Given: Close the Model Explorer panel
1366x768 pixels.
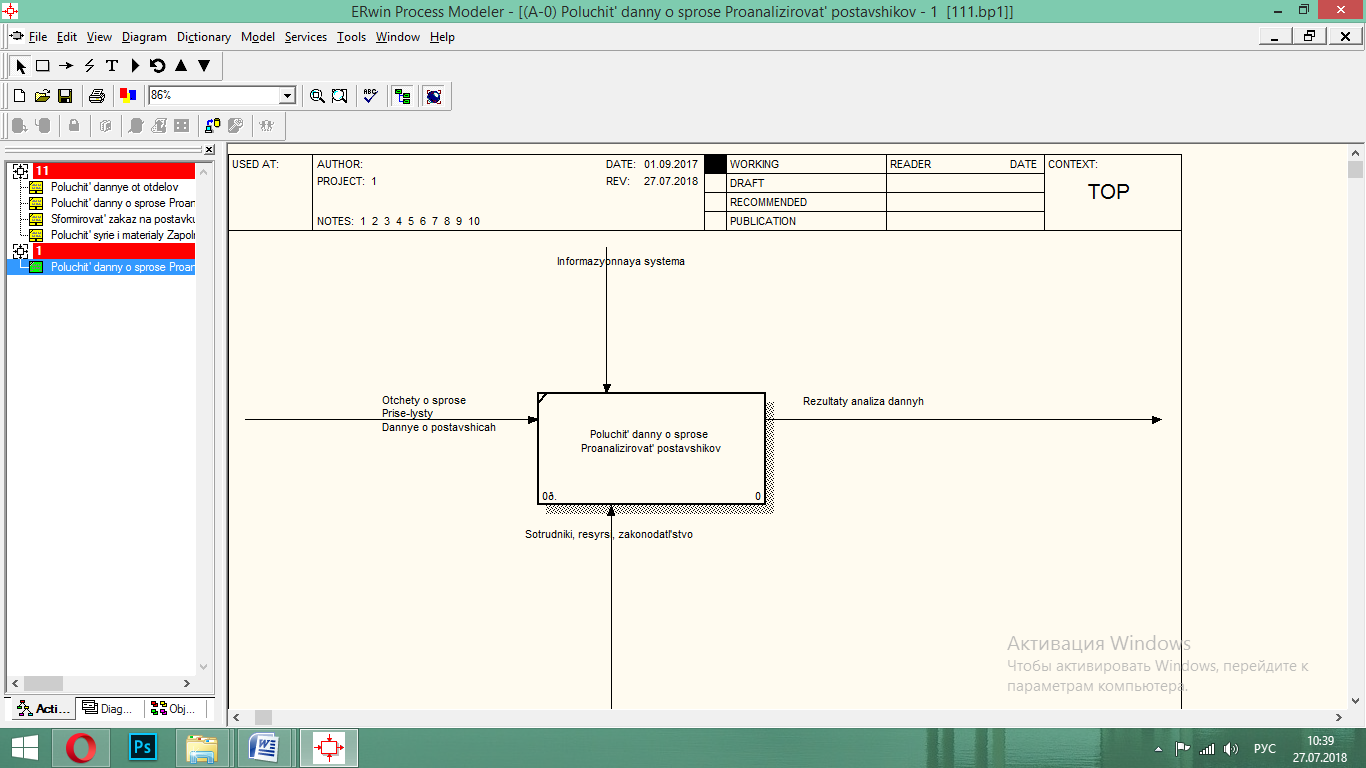Looking at the screenshot, I should coord(209,150).
